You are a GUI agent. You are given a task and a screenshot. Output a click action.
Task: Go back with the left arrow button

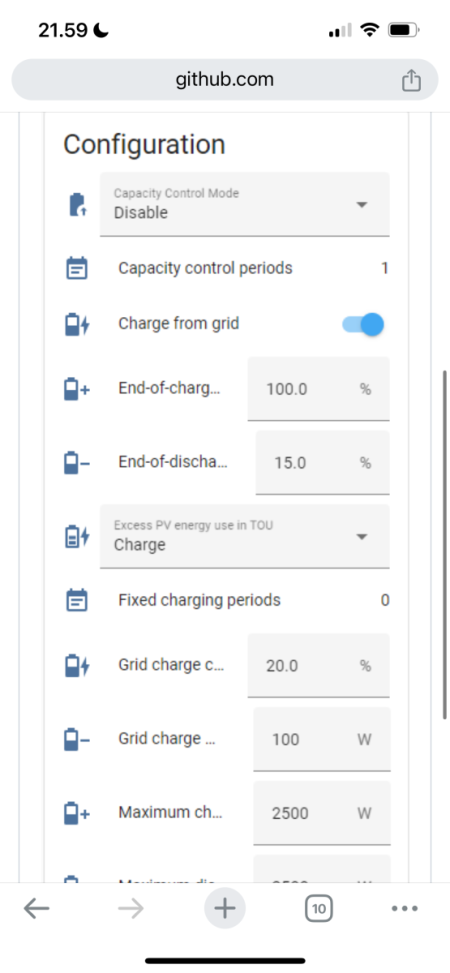37,908
